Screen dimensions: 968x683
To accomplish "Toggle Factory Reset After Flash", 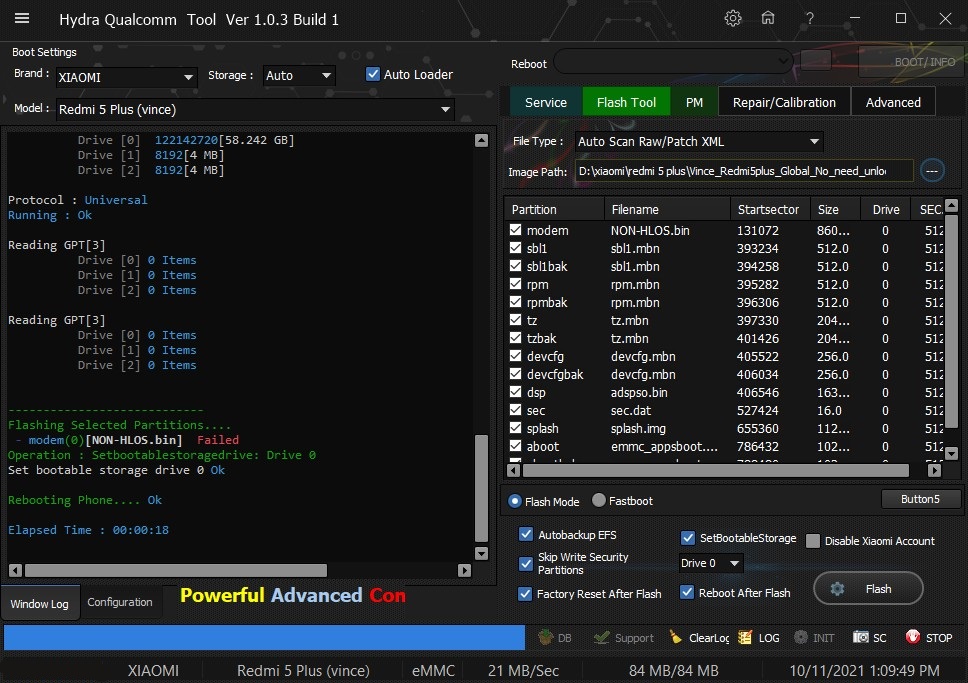I will pos(525,593).
